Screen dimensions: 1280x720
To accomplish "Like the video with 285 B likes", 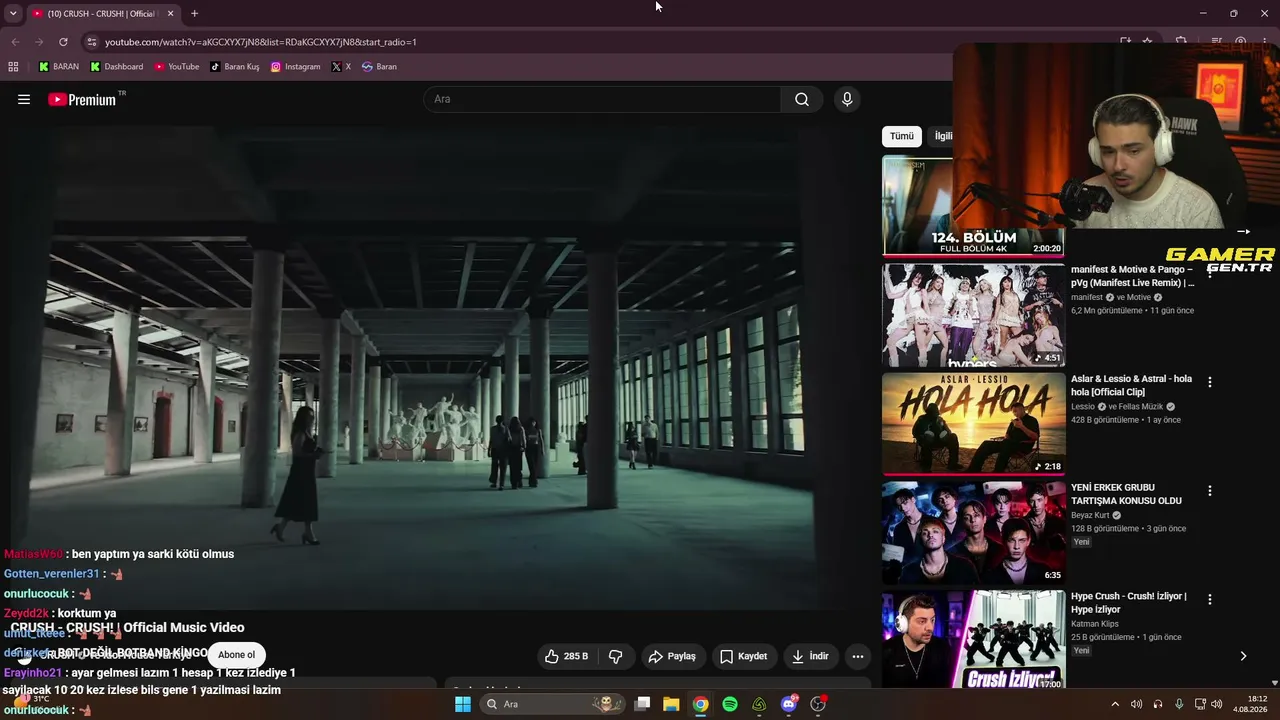I will click(566, 656).
